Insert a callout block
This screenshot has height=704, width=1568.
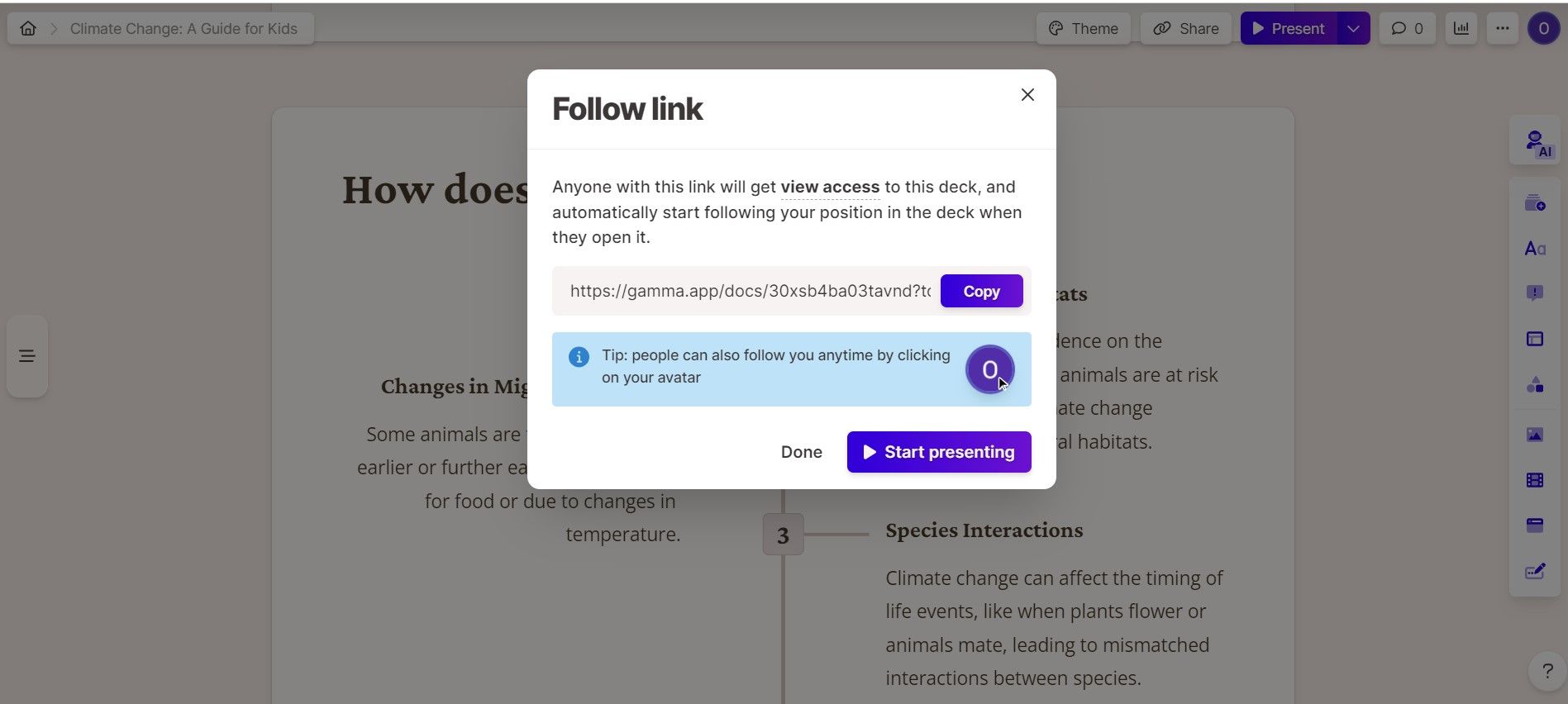click(1534, 293)
